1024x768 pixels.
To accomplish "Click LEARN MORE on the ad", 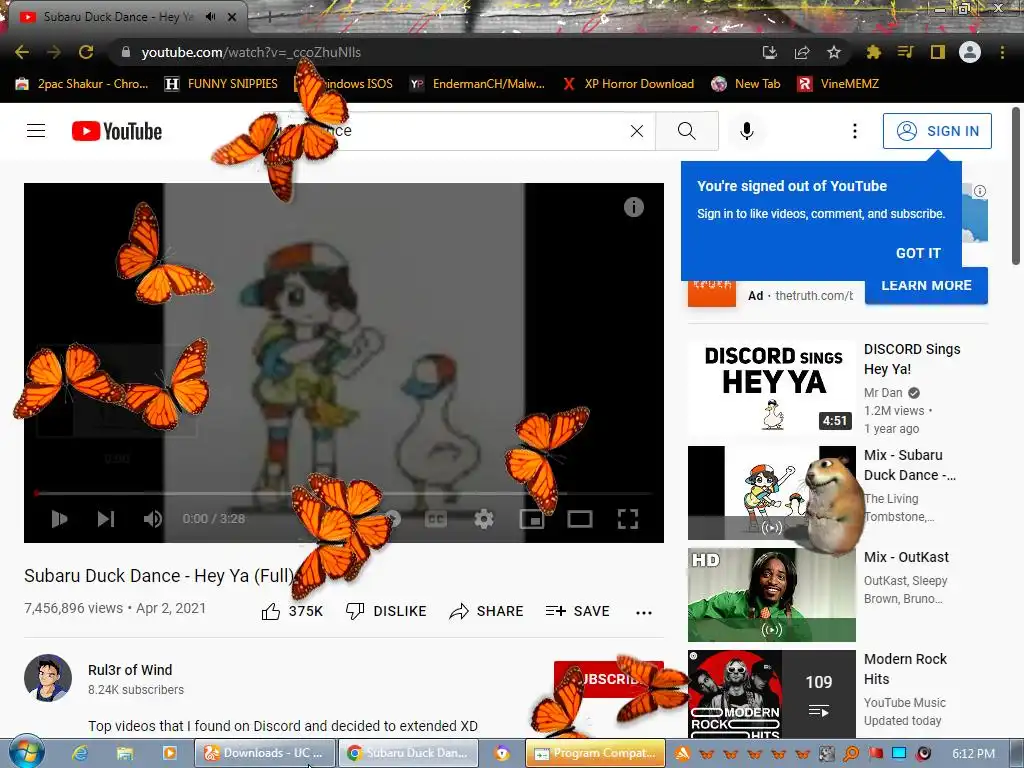I will (926, 285).
